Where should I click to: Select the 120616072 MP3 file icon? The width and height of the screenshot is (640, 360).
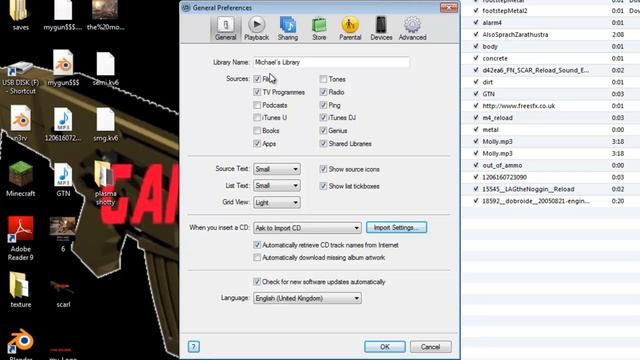coord(63,124)
